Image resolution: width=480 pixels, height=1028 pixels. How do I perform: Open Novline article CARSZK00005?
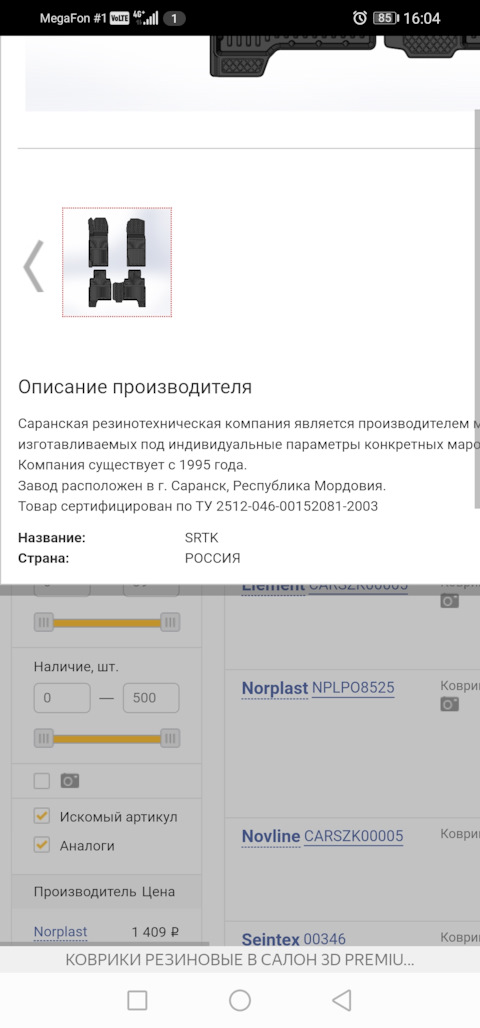tap(353, 837)
